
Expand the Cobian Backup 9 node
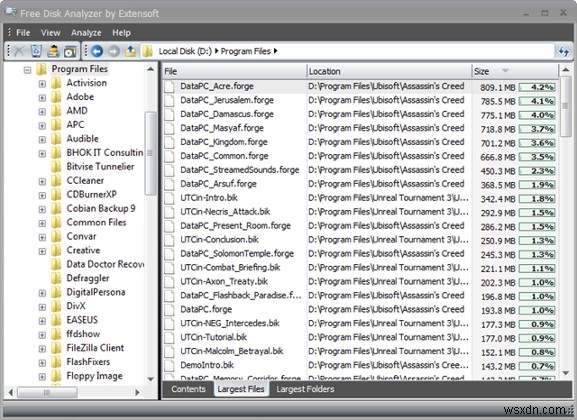point(42,209)
